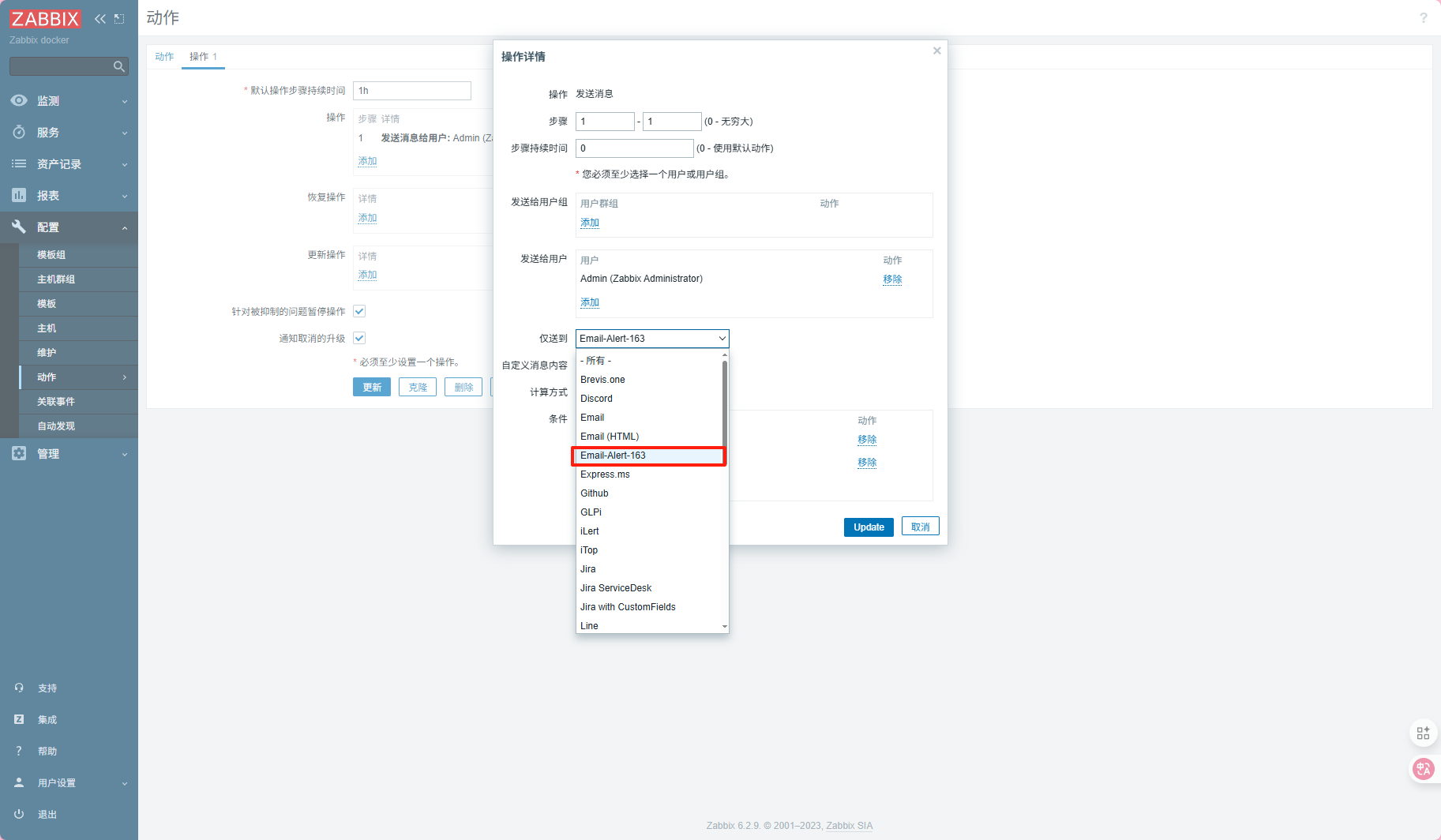Click the first 步骤 from input field
This screenshot has height=840, width=1441.
(605, 122)
